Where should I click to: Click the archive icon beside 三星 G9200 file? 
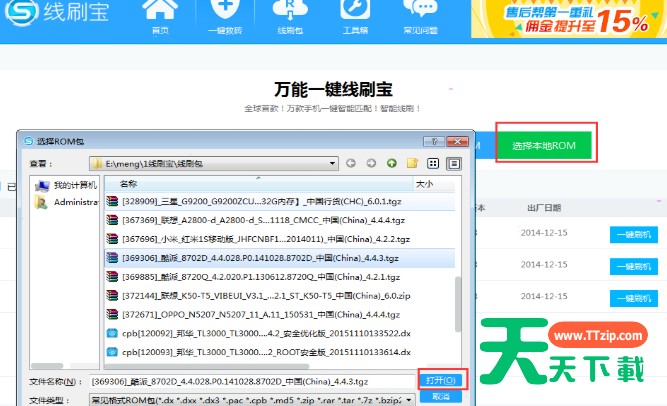(x=112, y=201)
